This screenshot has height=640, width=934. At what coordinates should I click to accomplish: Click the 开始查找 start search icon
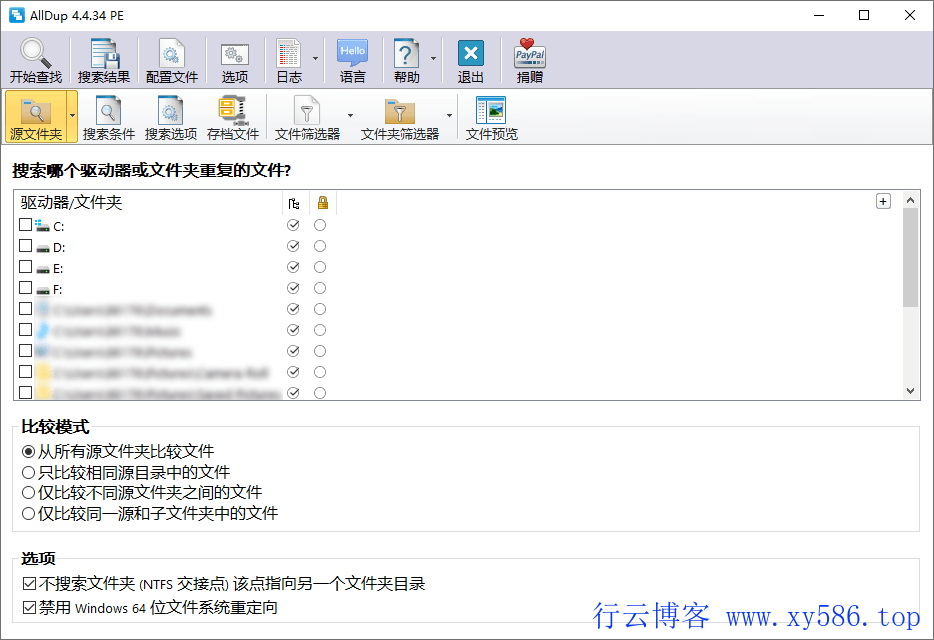click(x=36, y=60)
